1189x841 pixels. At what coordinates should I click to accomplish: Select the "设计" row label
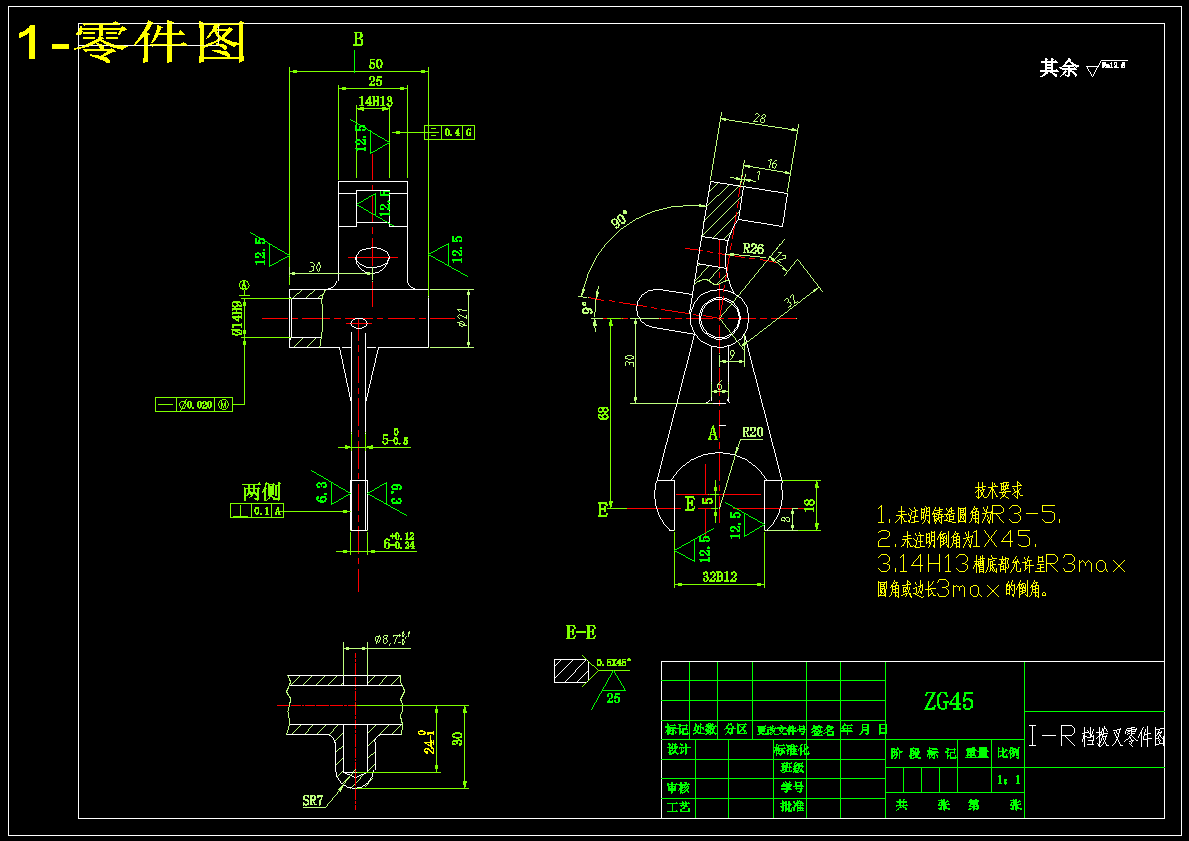[x=678, y=749]
